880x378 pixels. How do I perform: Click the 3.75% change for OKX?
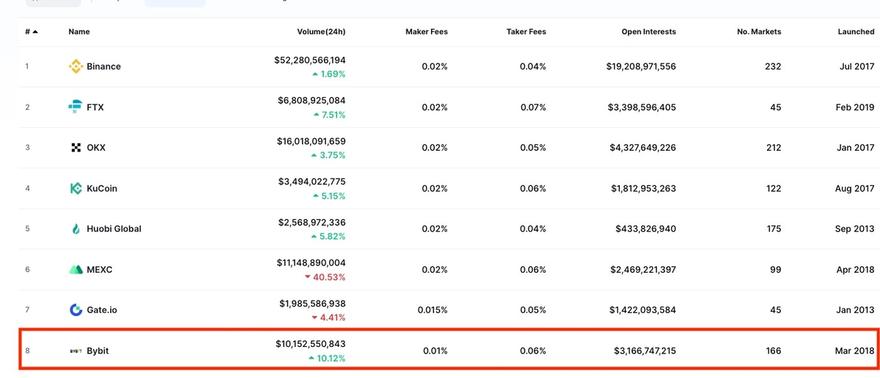click(x=329, y=155)
